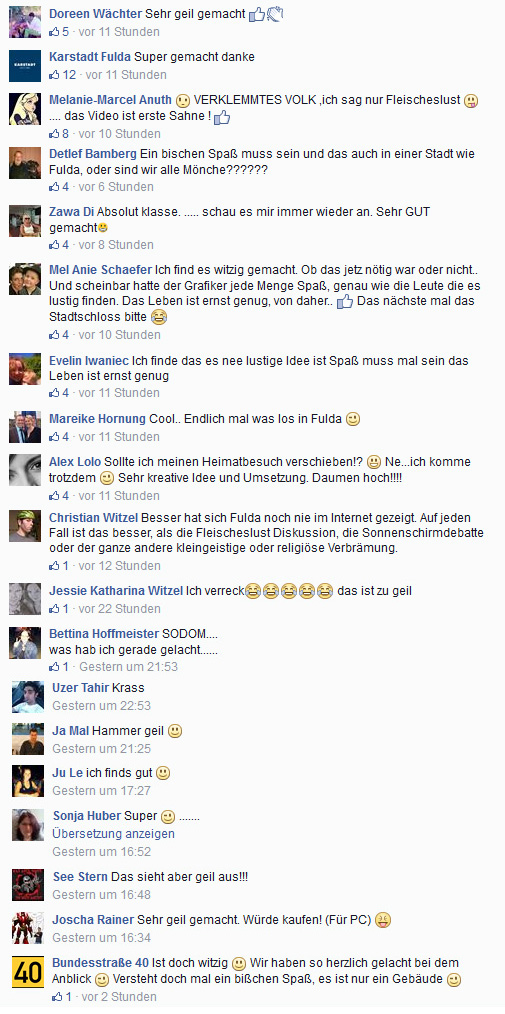Image resolution: width=505 pixels, height=1014 pixels.
Task: Open Doreen Wächter's profile name
Action: (x=96, y=14)
